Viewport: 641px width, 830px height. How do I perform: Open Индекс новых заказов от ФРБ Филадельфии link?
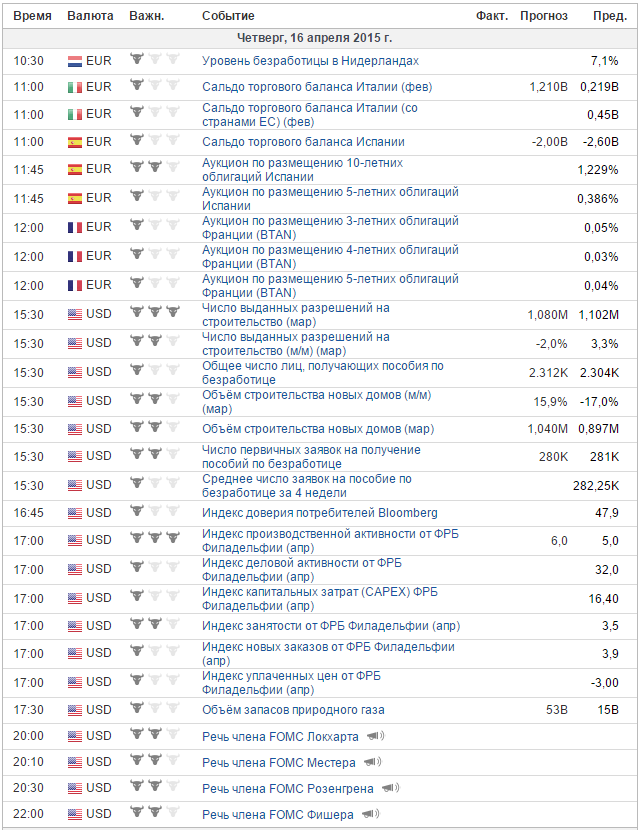[328, 654]
